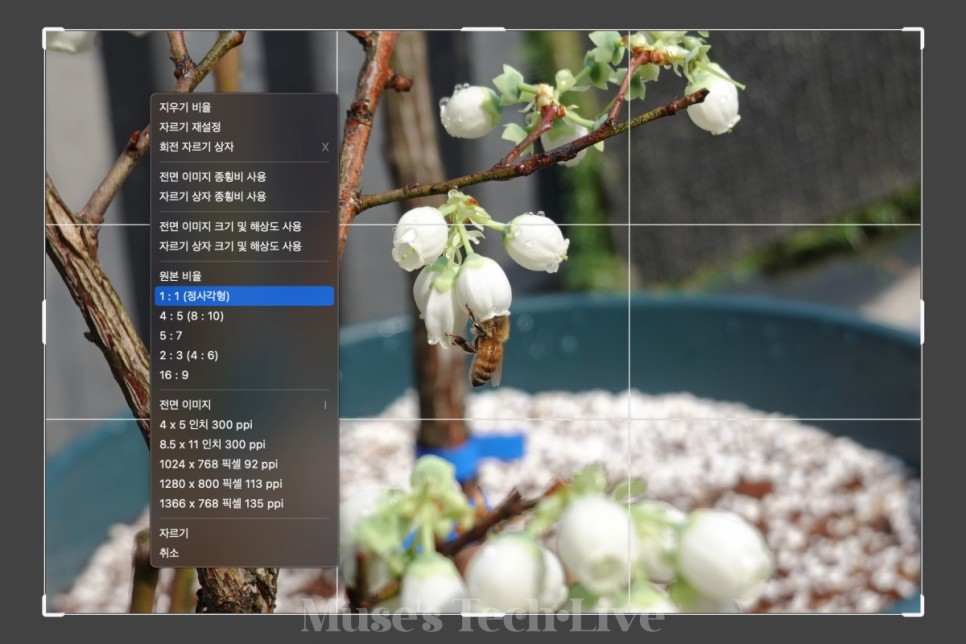Click the left edge middle crop handle
This screenshot has height=644, width=966.
coord(44,322)
